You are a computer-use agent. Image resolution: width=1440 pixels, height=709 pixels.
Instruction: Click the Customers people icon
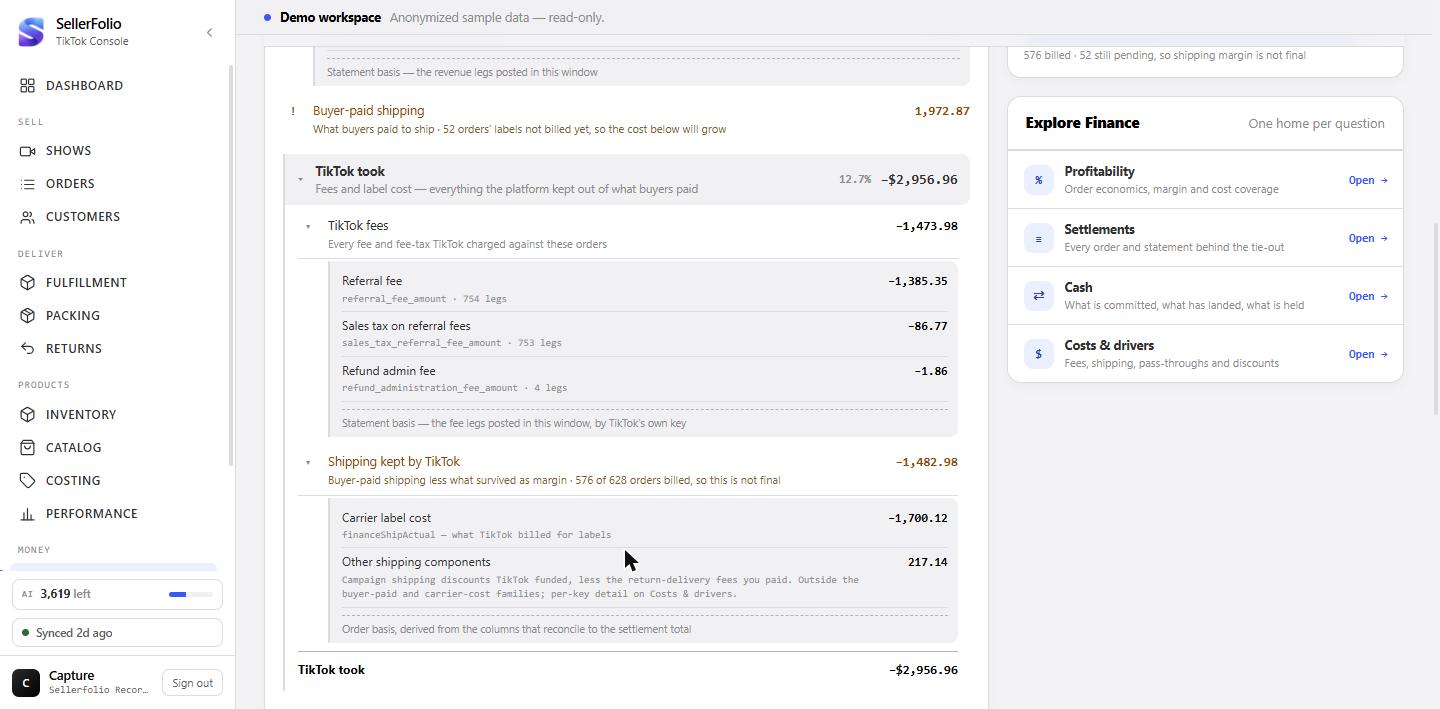tap(28, 217)
